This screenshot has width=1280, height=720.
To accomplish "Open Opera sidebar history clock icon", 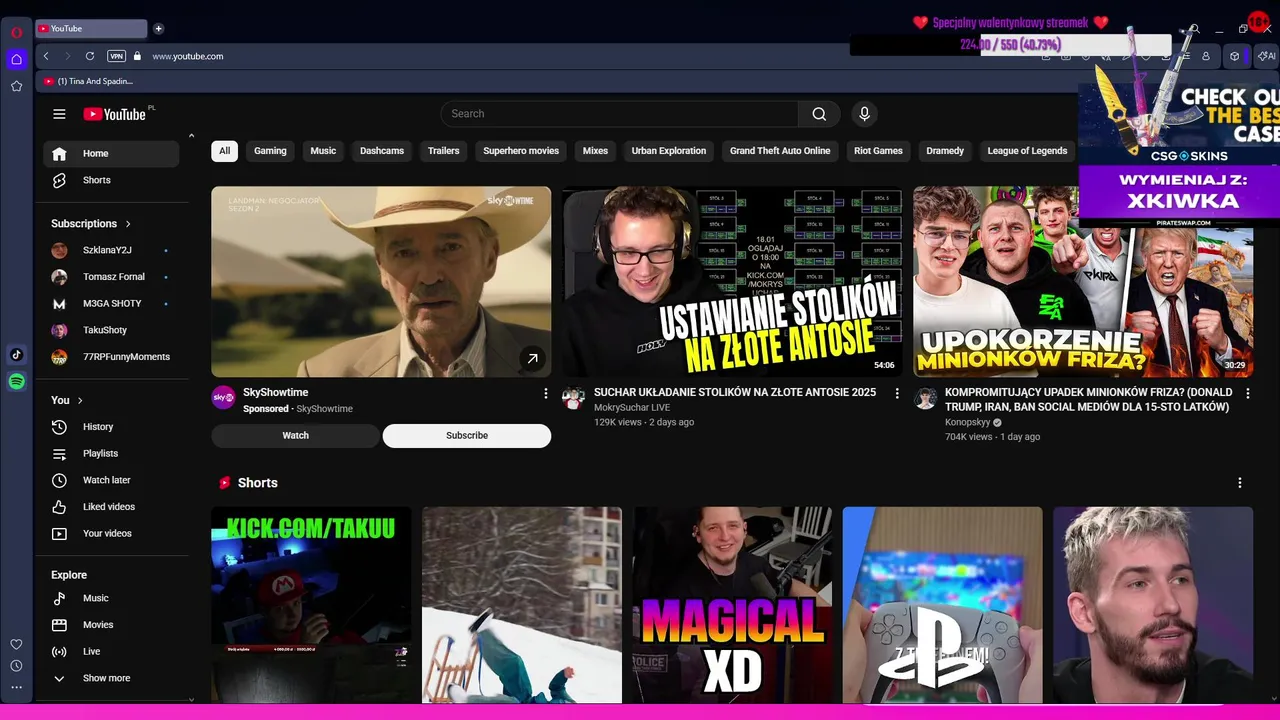I will (x=16, y=666).
